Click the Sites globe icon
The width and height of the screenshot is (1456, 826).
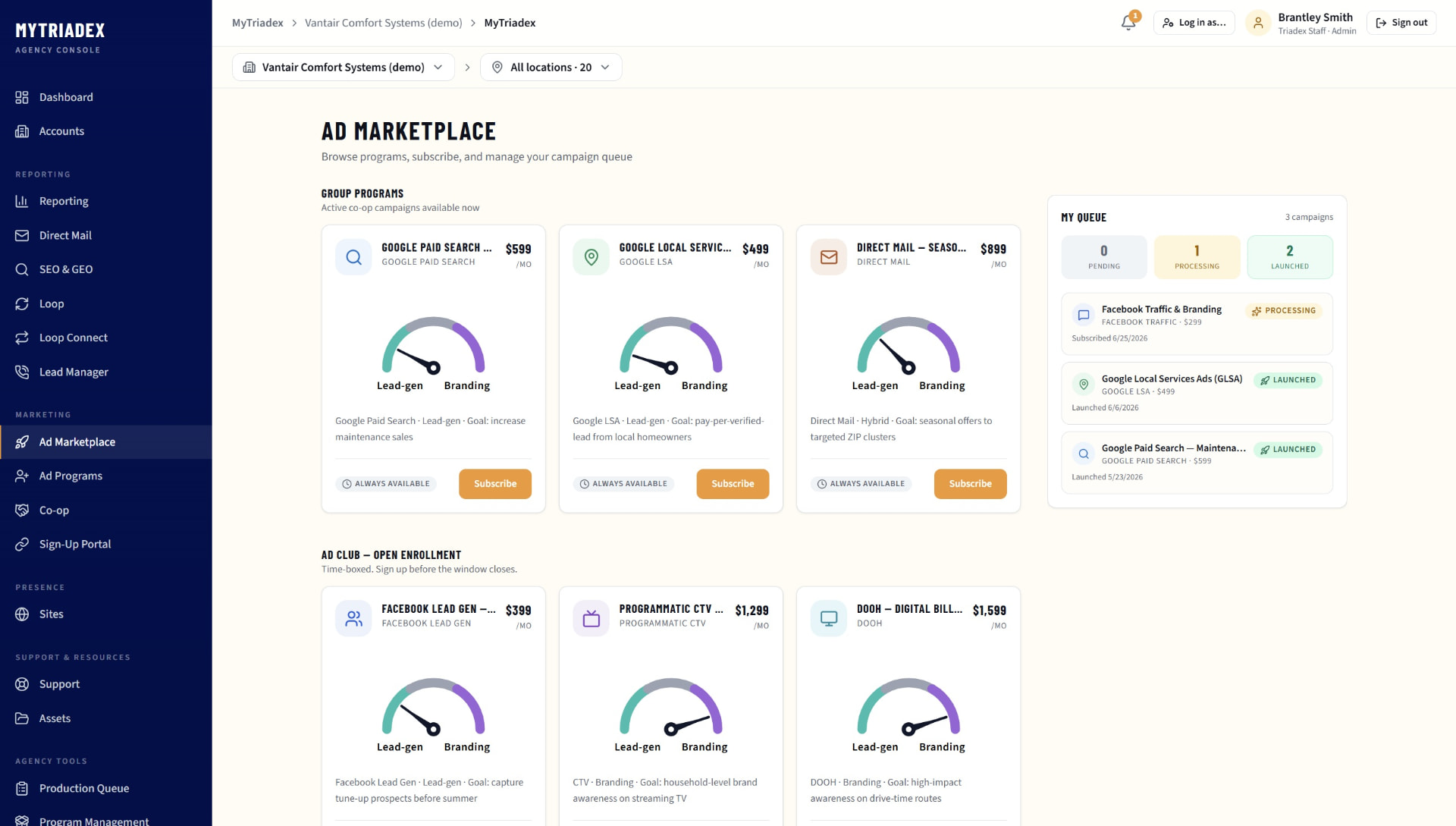tap(22, 614)
